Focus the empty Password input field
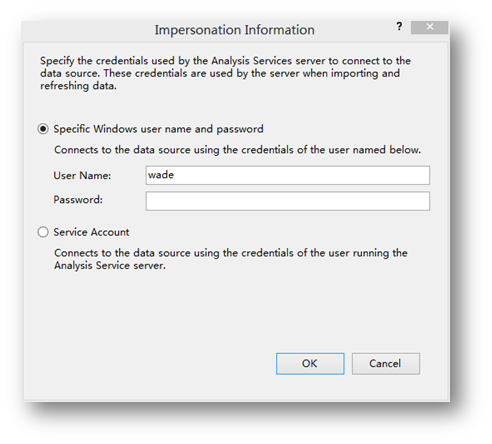Viewport: 492px width, 444px height. [288, 201]
